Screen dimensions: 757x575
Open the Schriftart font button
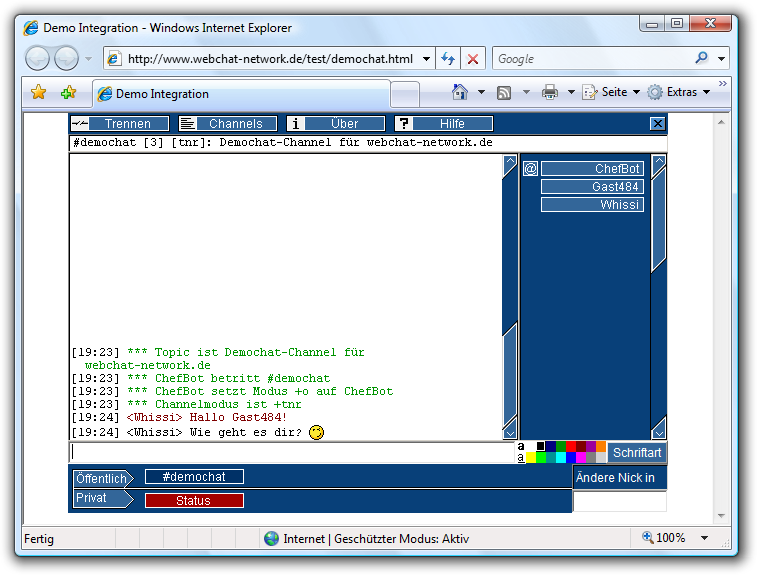coord(636,452)
